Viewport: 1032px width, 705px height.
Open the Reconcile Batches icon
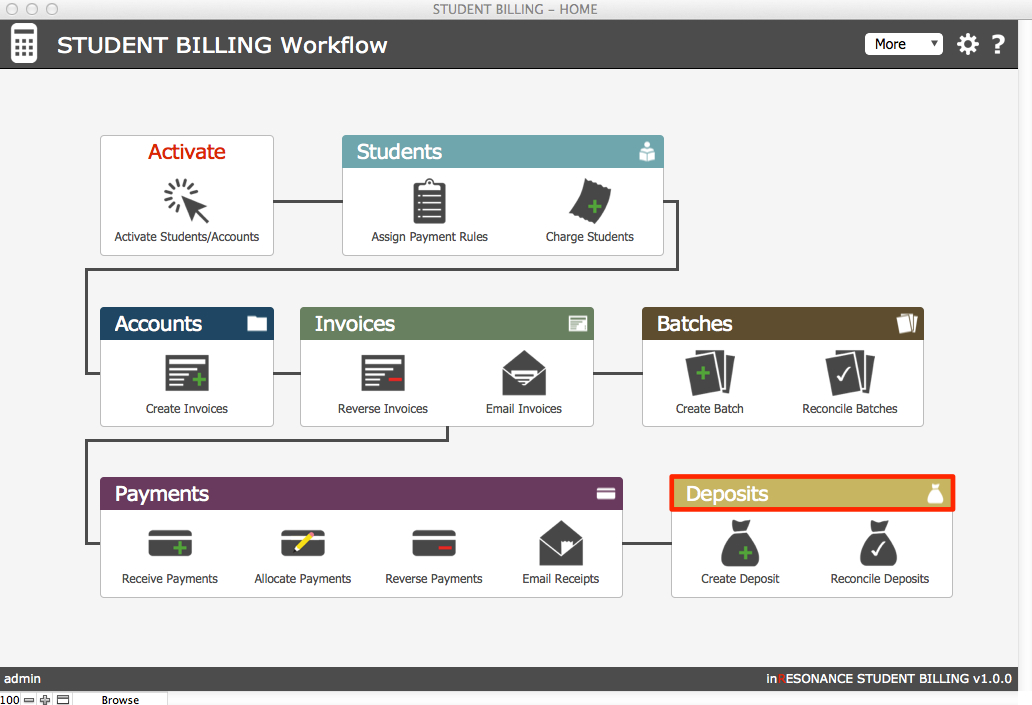[x=849, y=373]
